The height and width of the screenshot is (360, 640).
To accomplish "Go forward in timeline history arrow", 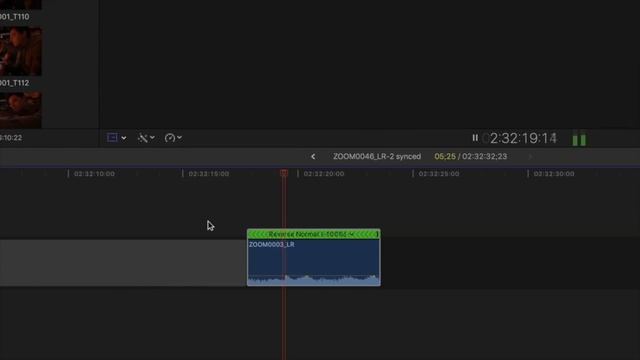I will (x=530, y=156).
